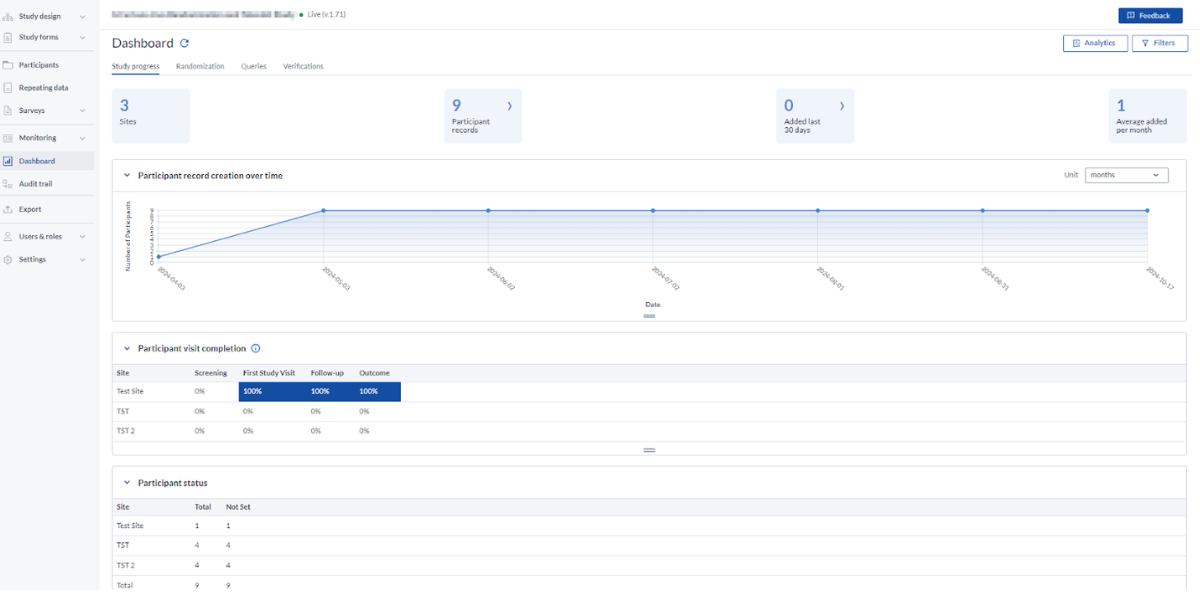Viewport: 1200px width, 600px height.
Task: Open the Queries tab
Action: [x=253, y=66]
